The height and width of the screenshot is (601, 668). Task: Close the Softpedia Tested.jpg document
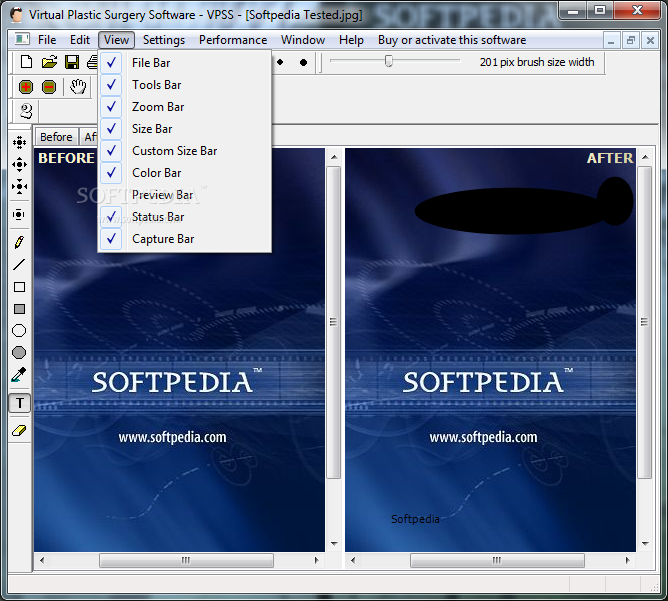point(650,40)
